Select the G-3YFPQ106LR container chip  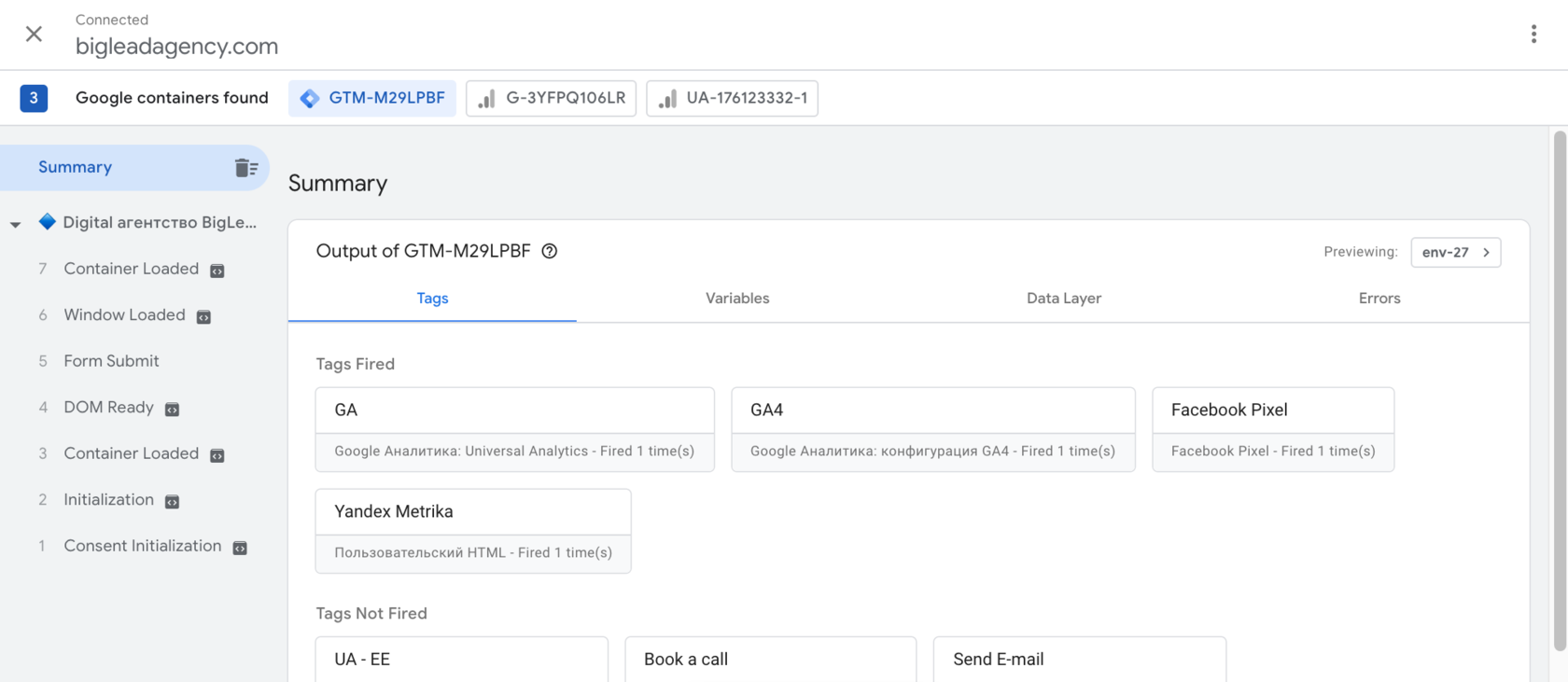551,98
